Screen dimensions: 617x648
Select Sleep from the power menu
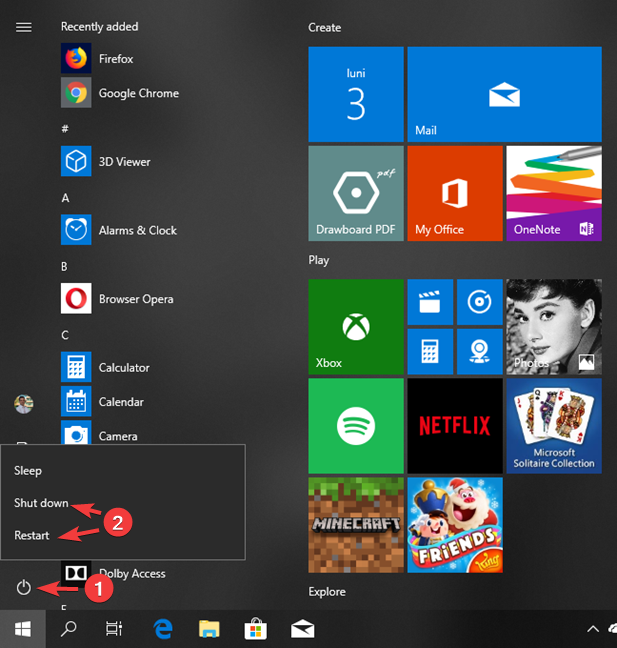28,470
